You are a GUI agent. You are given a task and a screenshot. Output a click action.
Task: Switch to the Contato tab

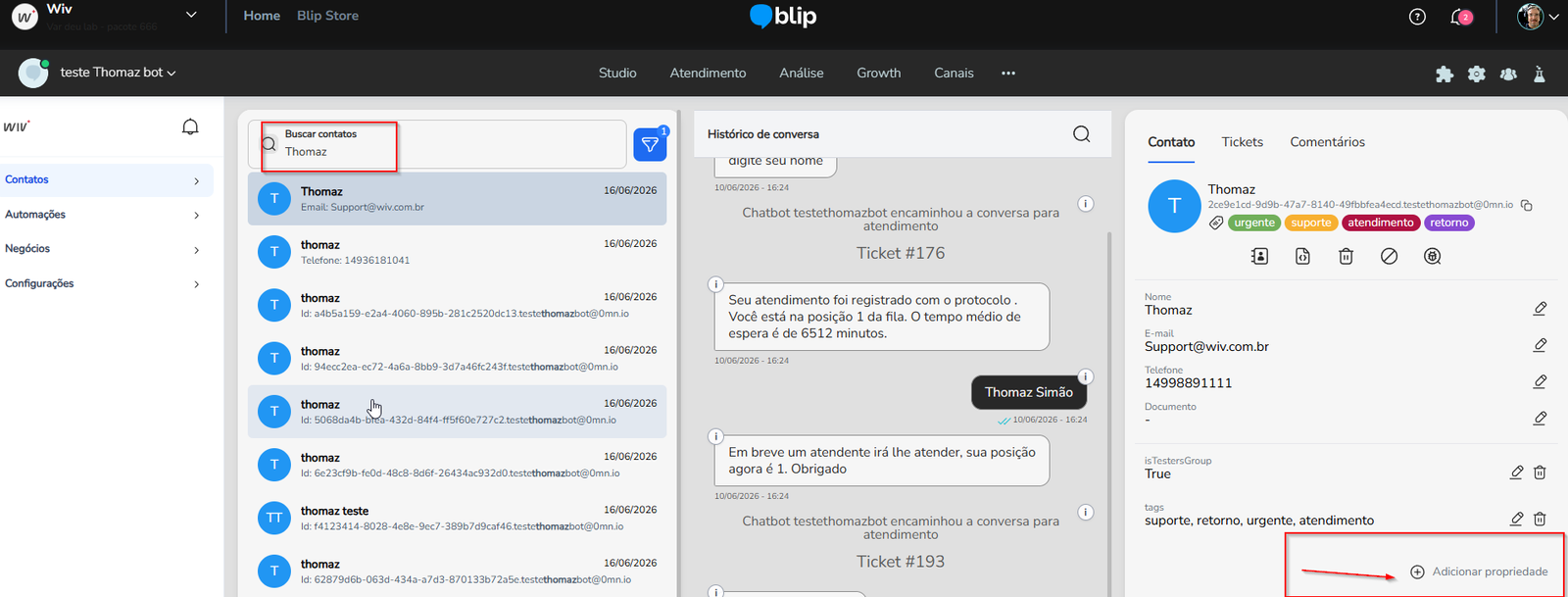1171,142
